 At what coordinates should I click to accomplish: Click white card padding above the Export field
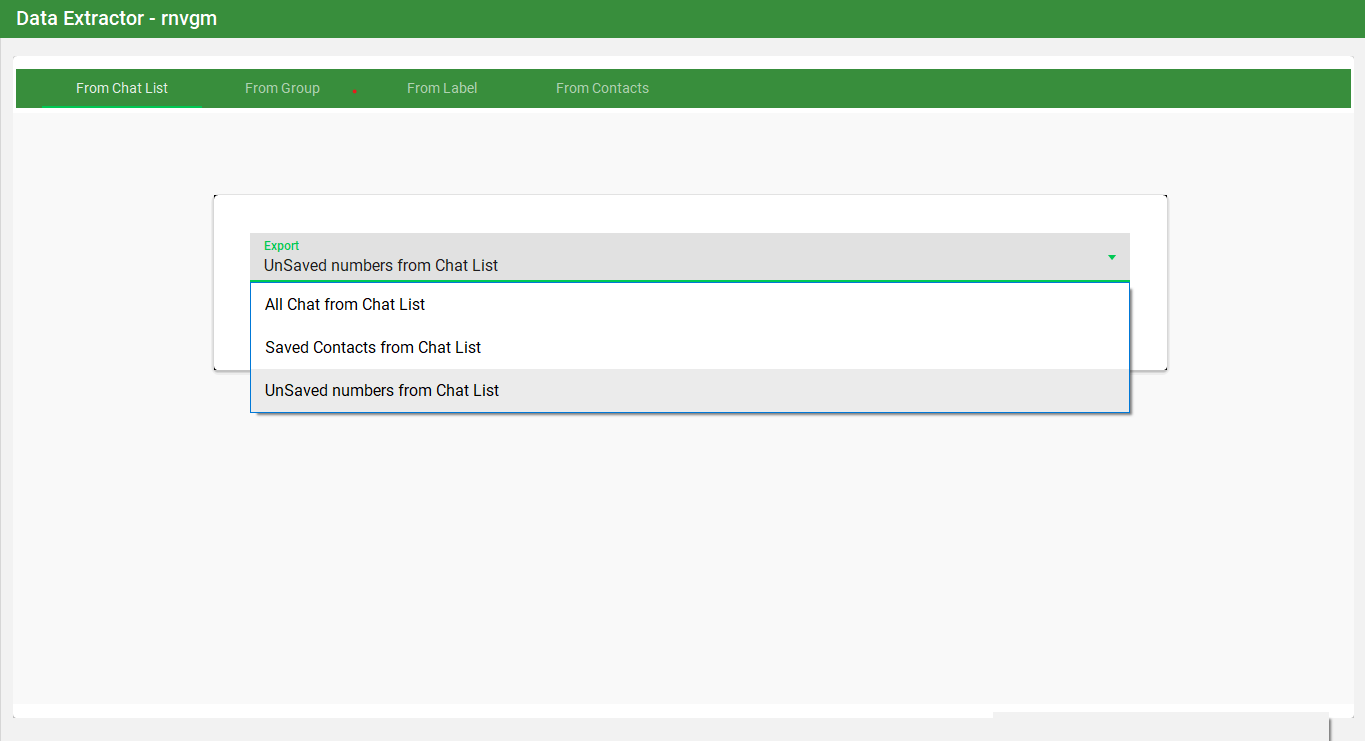coord(690,214)
